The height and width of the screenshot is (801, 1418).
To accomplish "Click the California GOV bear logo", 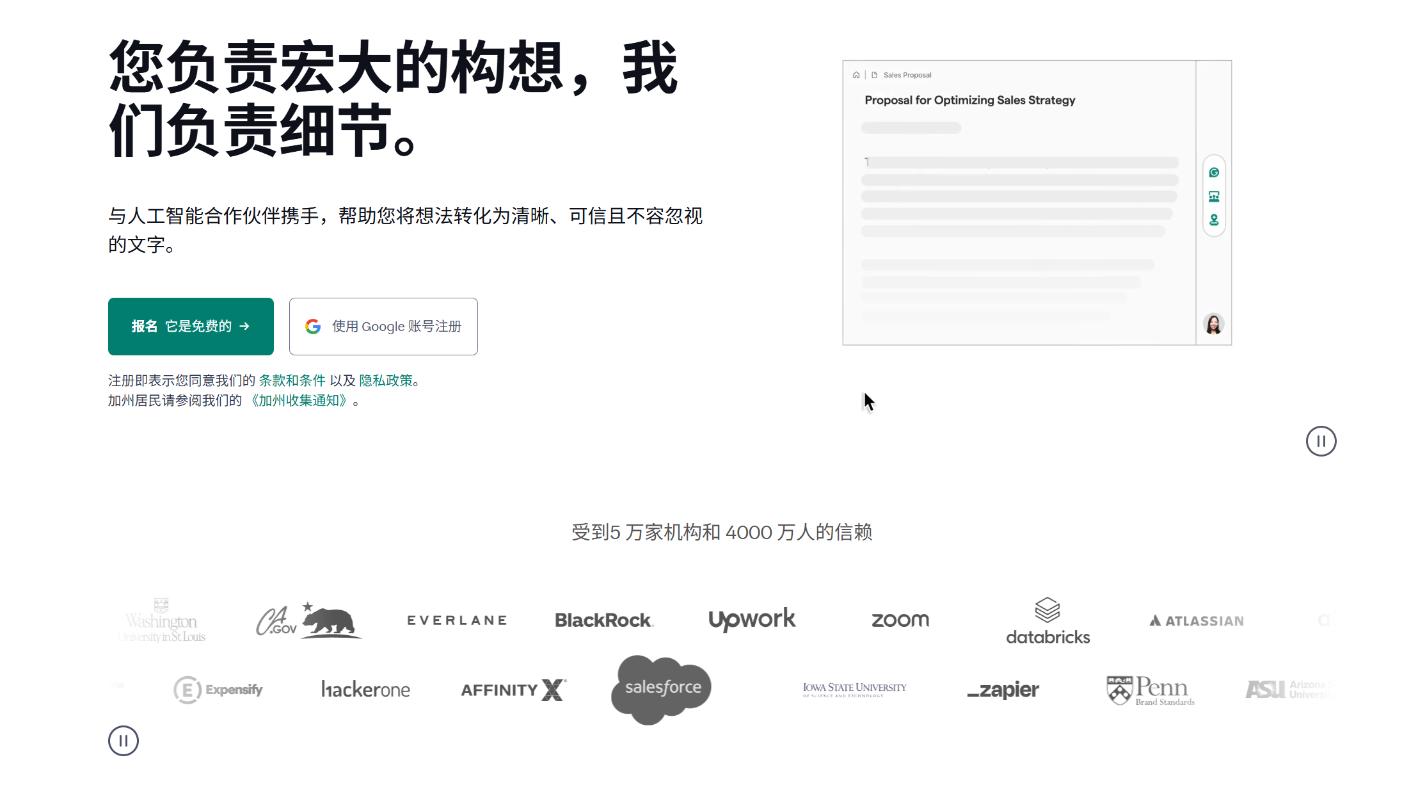I will pos(308,620).
